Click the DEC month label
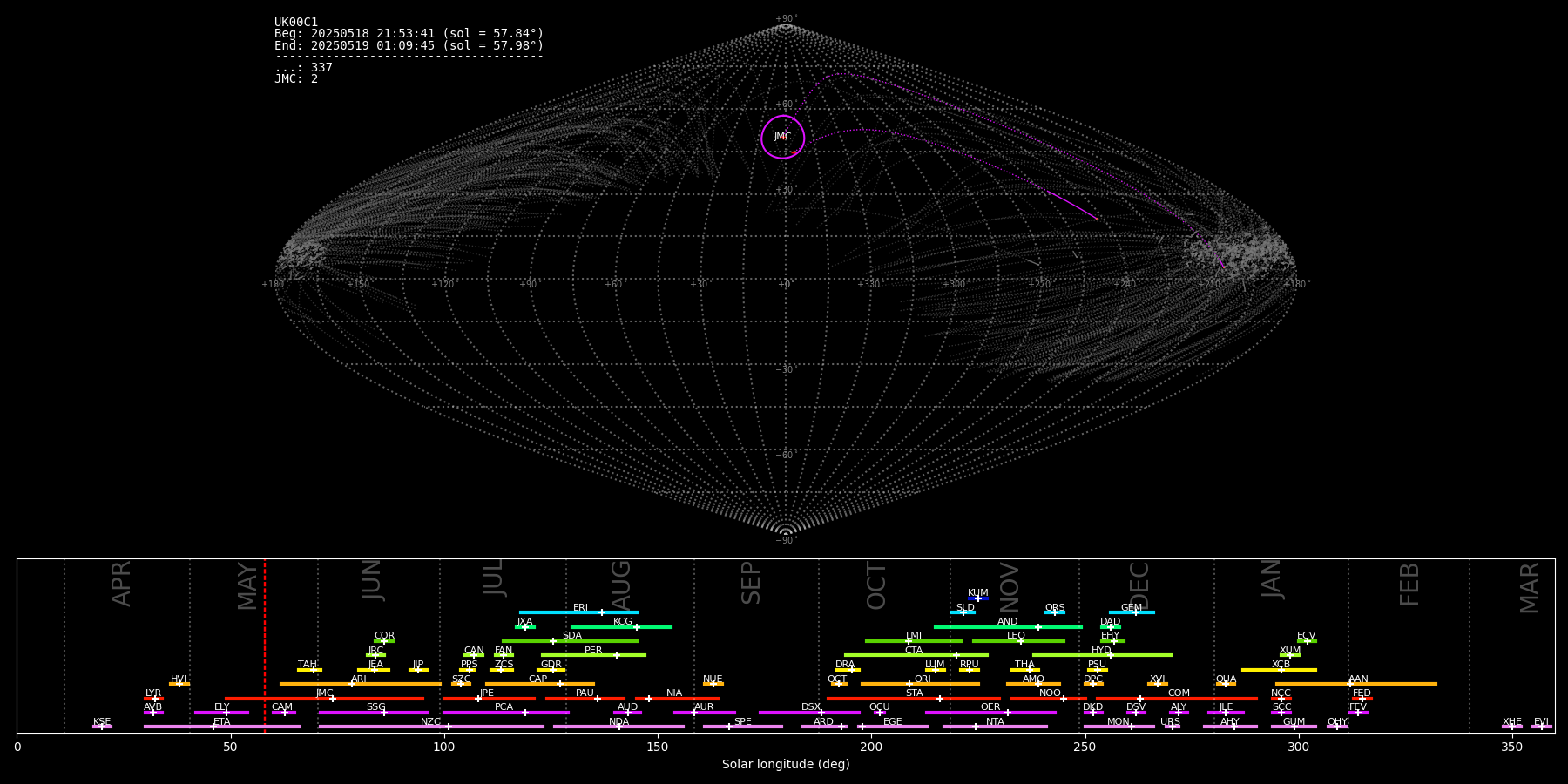The height and width of the screenshot is (784, 1568). pos(1139,585)
